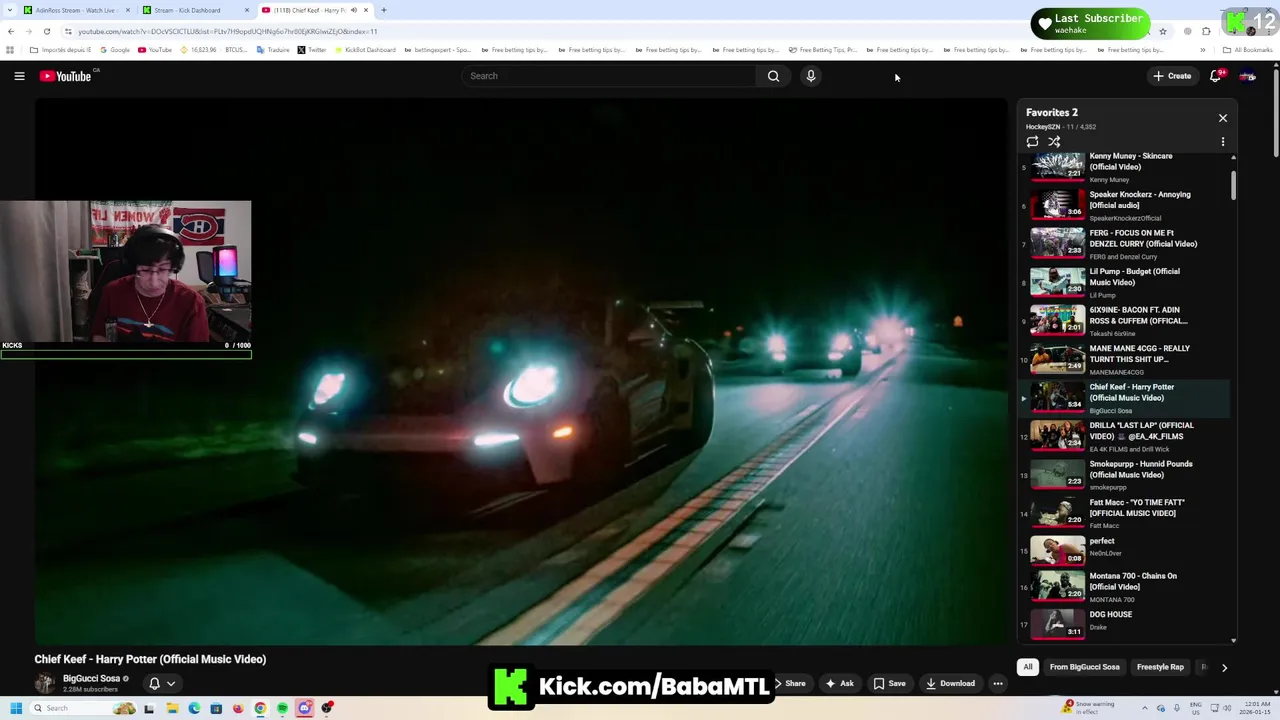Viewport: 1280px width, 720px height.
Task: Close the Favorites 2 playlist panel
Action: (1222, 118)
